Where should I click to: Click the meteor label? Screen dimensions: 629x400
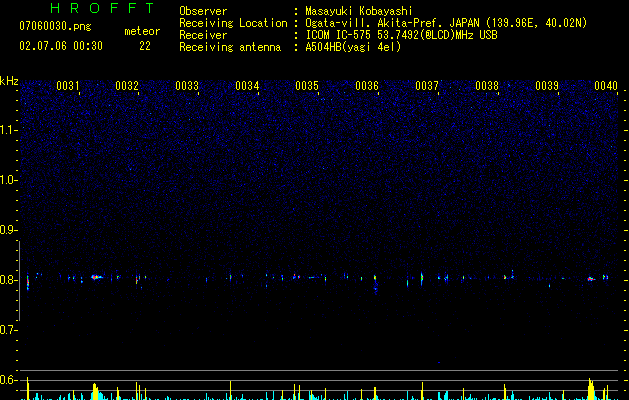click(x=142, y=31)
